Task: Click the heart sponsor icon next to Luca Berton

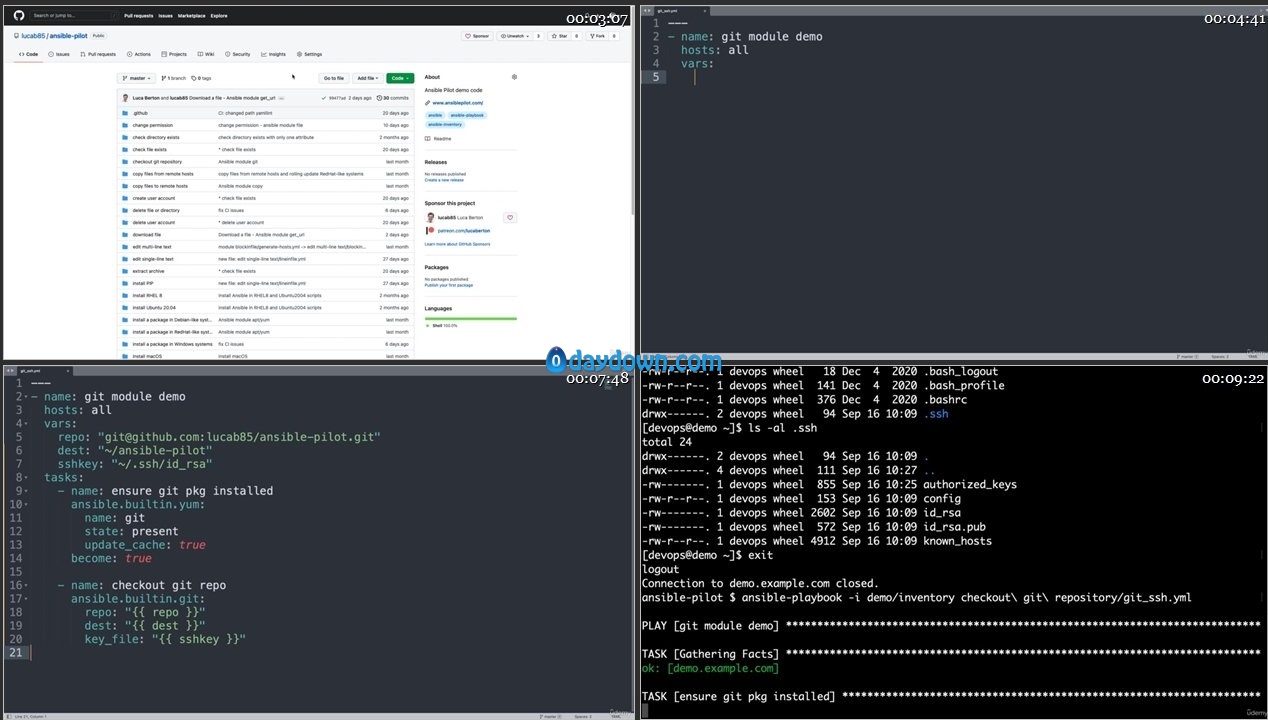Action: point(509,217)
